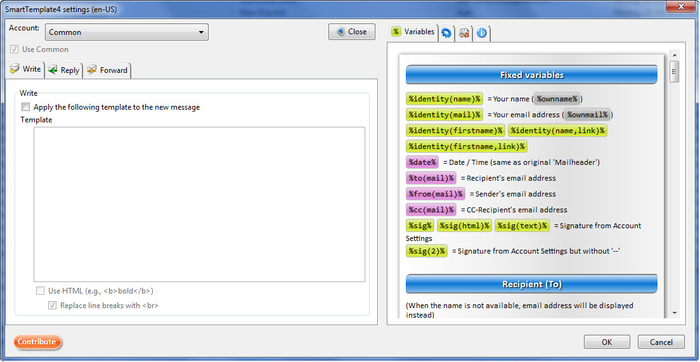
Task: Click the %from(mail)% variable
Action: [x=436, y=194]
